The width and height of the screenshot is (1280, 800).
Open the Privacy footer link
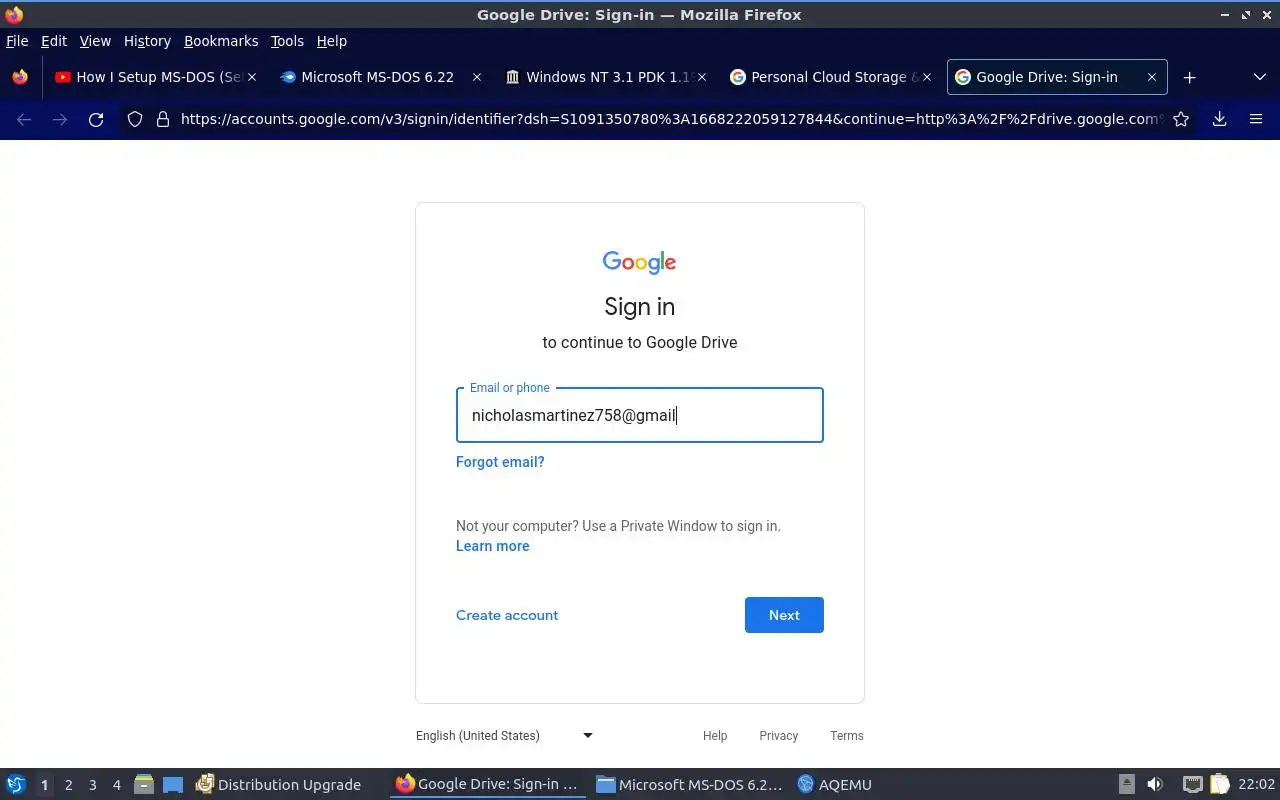click(778, 736)
